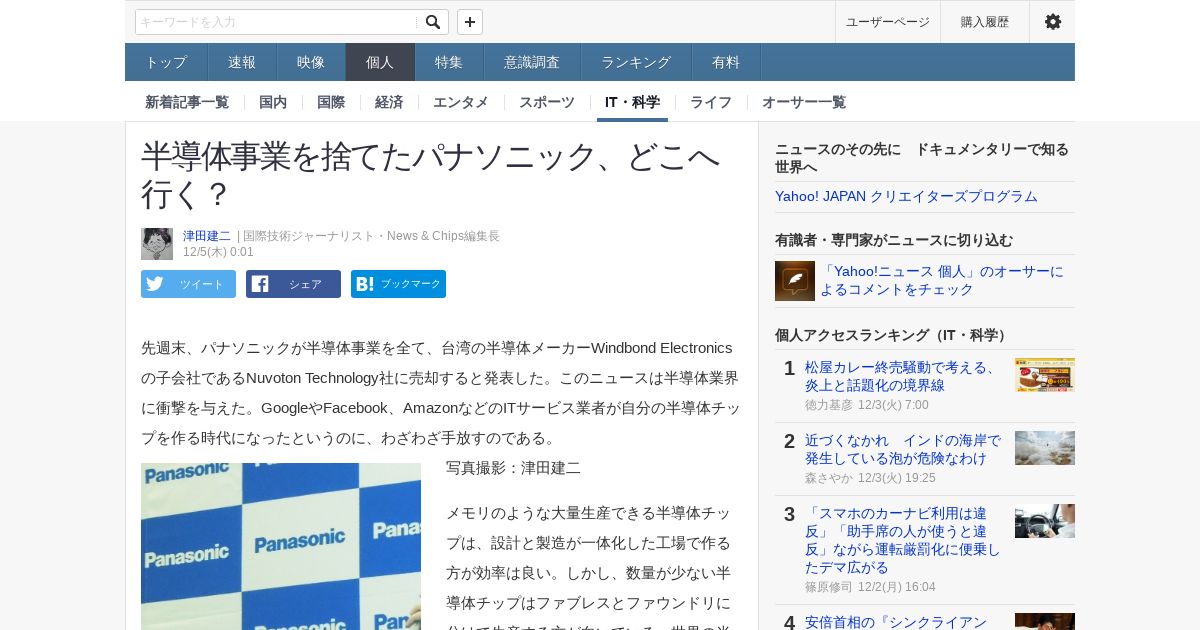Viewport: 1200px width, 630px height.
Task: Click the quill icon beside author comments link
Action: pos(795,281)
